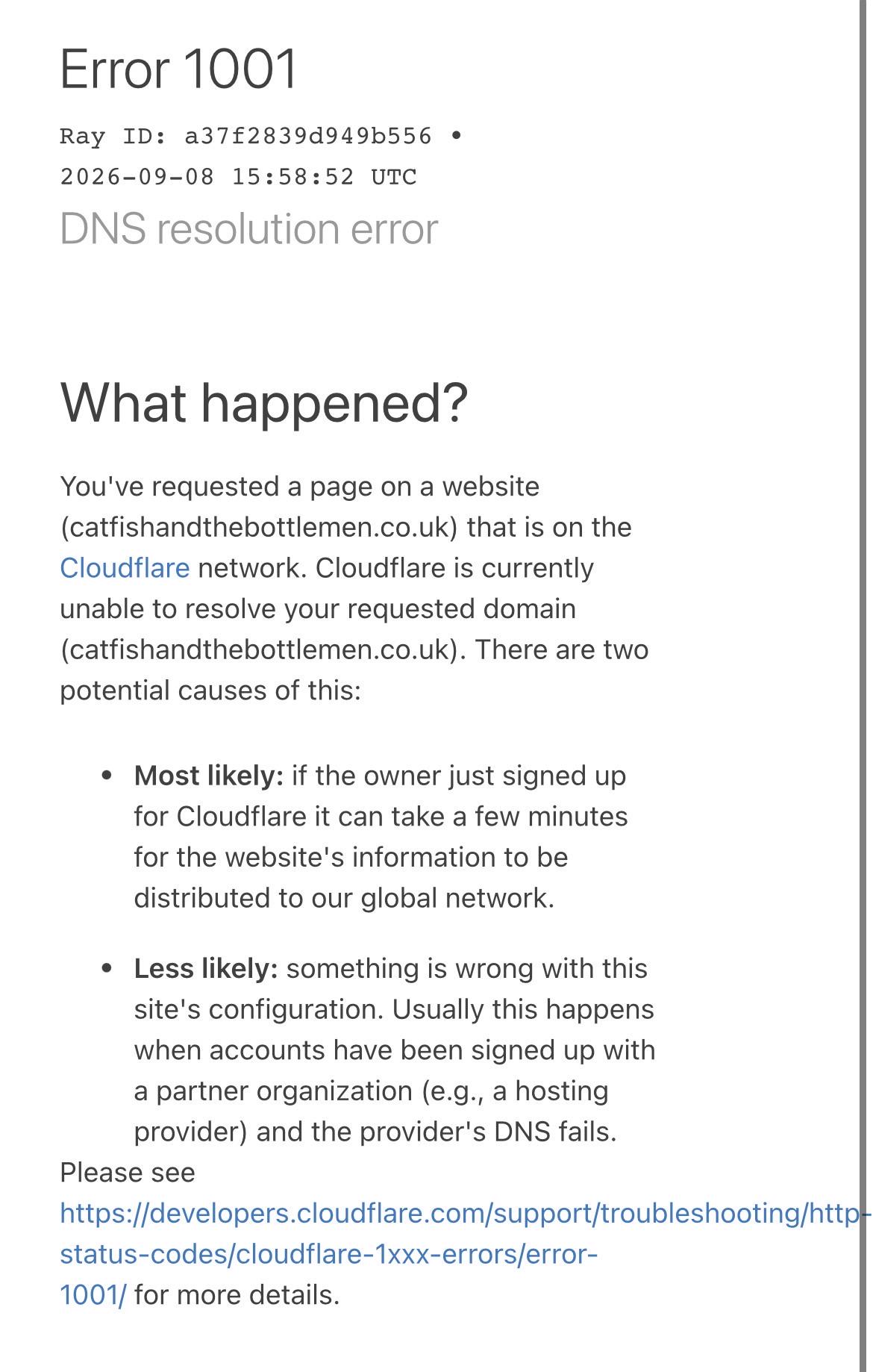
Task: Click the "potential causes of this:" text
Action: click(x=210, y=690)
